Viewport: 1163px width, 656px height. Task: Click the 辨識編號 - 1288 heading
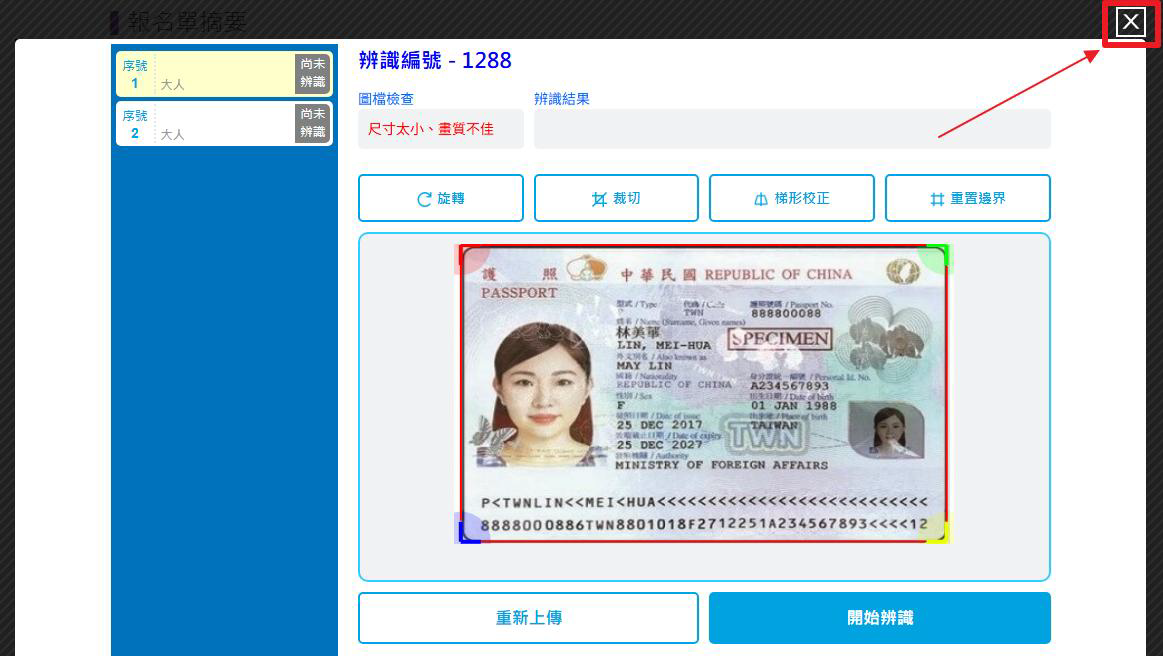pyautogui.click(x=435, y=60)
